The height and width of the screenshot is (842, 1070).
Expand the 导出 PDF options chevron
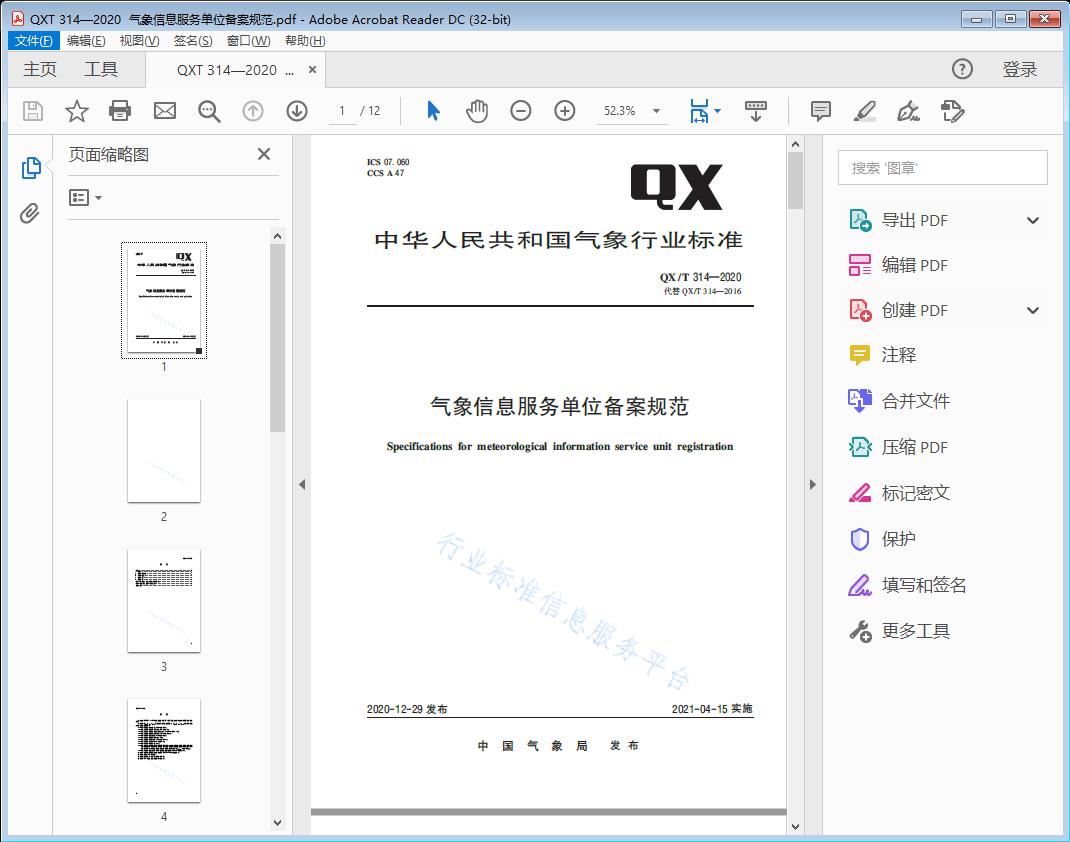click(x=1032, y=219)
